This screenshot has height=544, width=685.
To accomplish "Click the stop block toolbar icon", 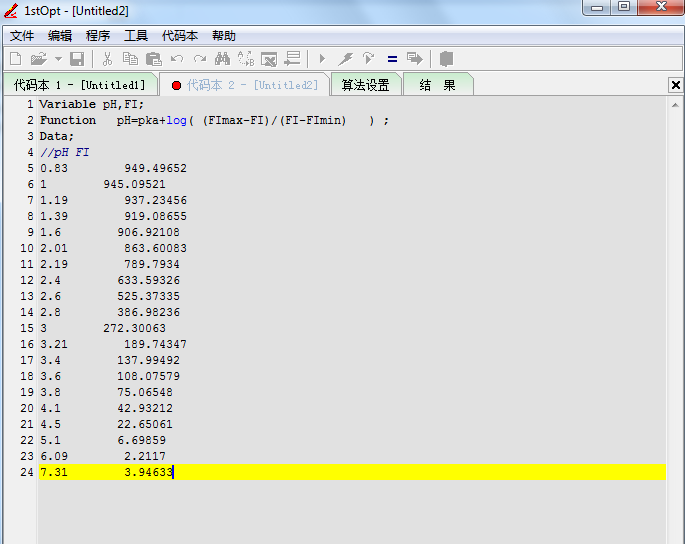I will pos(446,59).
